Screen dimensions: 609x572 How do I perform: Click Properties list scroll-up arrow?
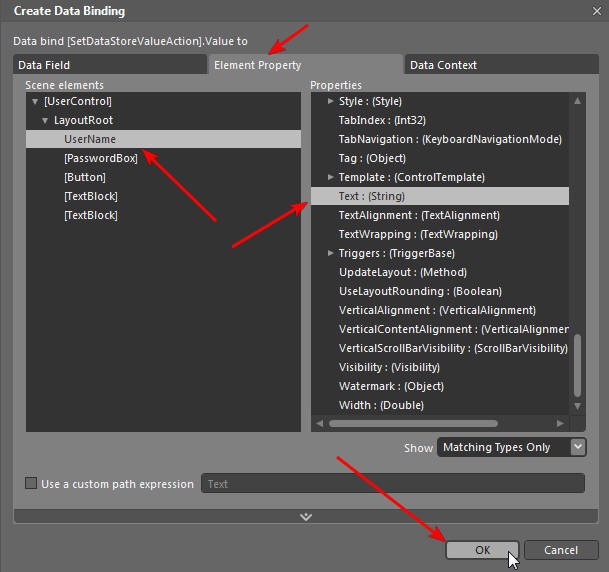578,101
